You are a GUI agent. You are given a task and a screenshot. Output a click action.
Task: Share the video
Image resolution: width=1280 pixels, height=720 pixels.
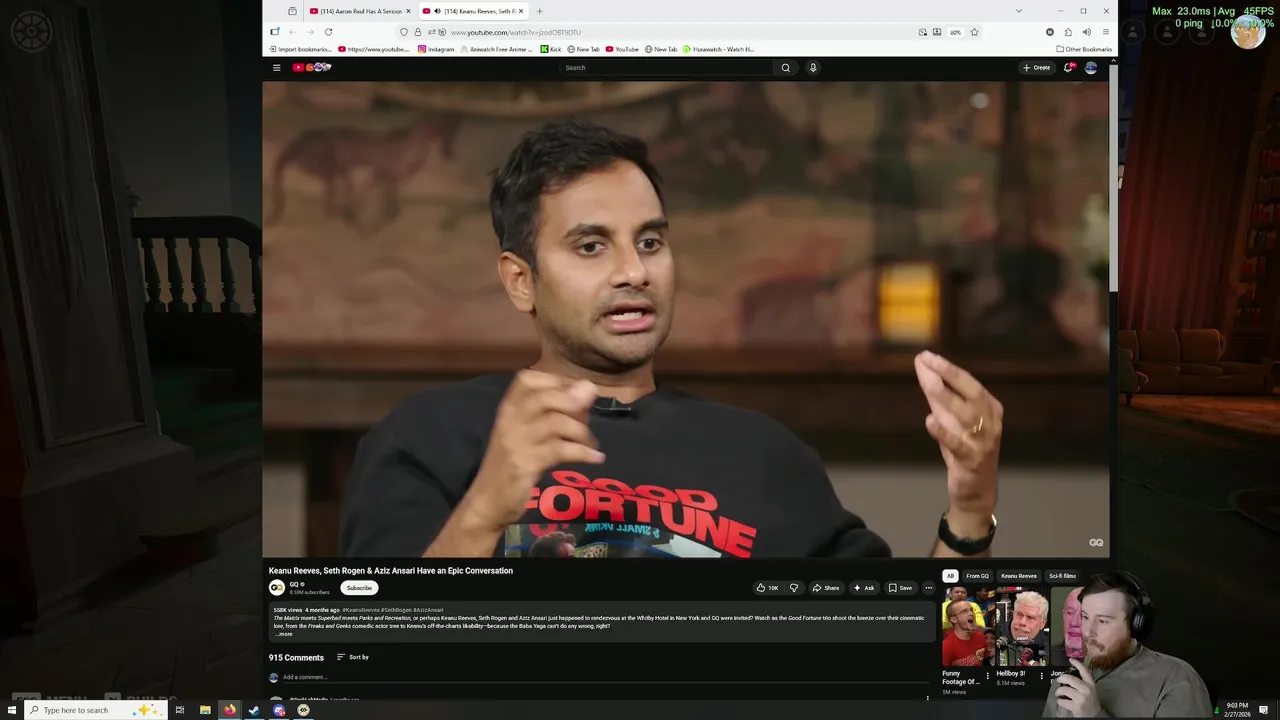[x=826, y=588]
